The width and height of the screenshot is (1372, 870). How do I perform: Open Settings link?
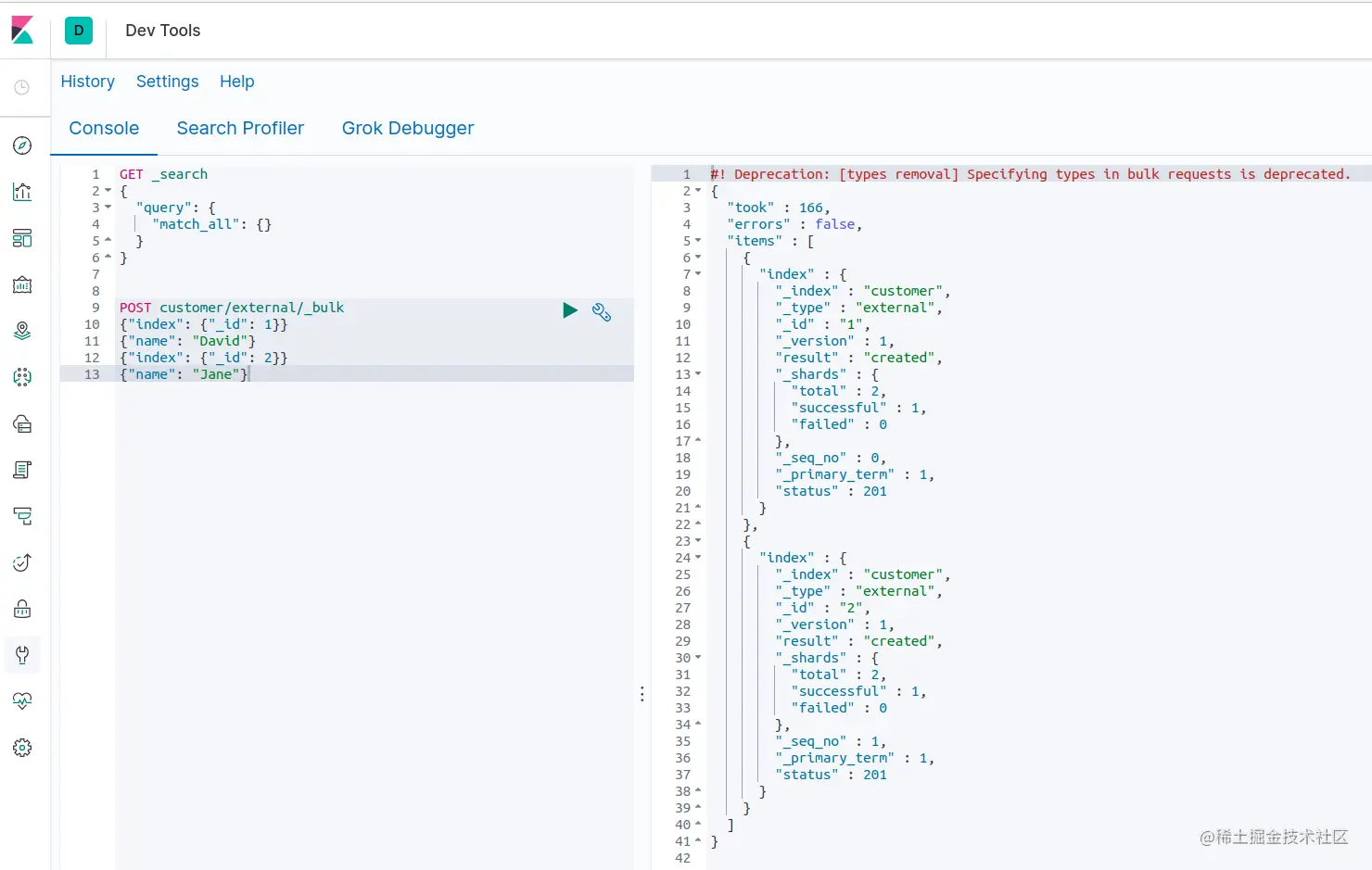(168, 82)
